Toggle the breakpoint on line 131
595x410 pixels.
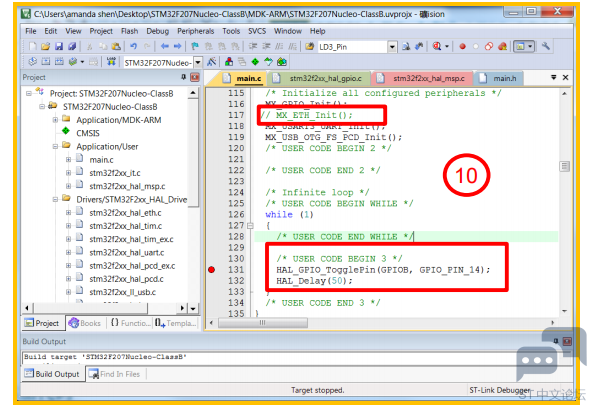(211, 270)
